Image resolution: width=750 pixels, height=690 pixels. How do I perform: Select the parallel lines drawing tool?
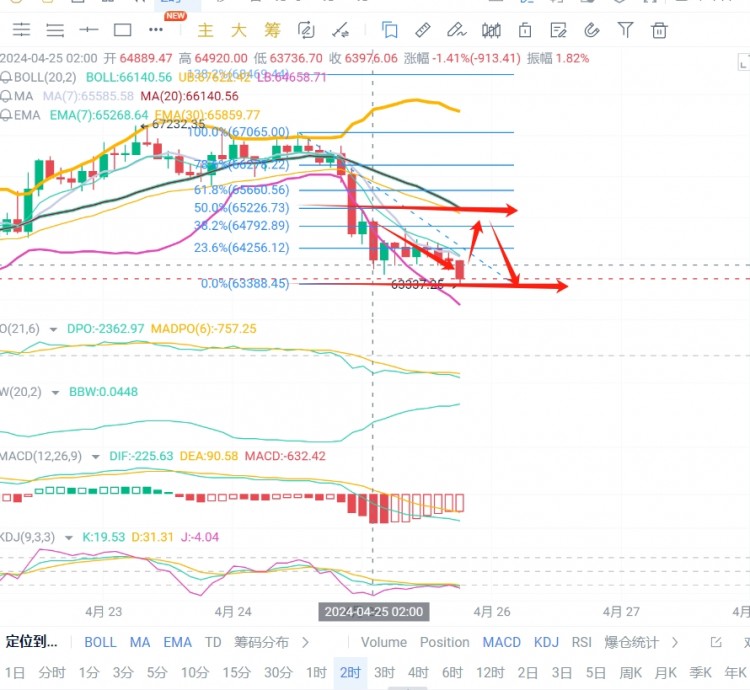[22, 30]
